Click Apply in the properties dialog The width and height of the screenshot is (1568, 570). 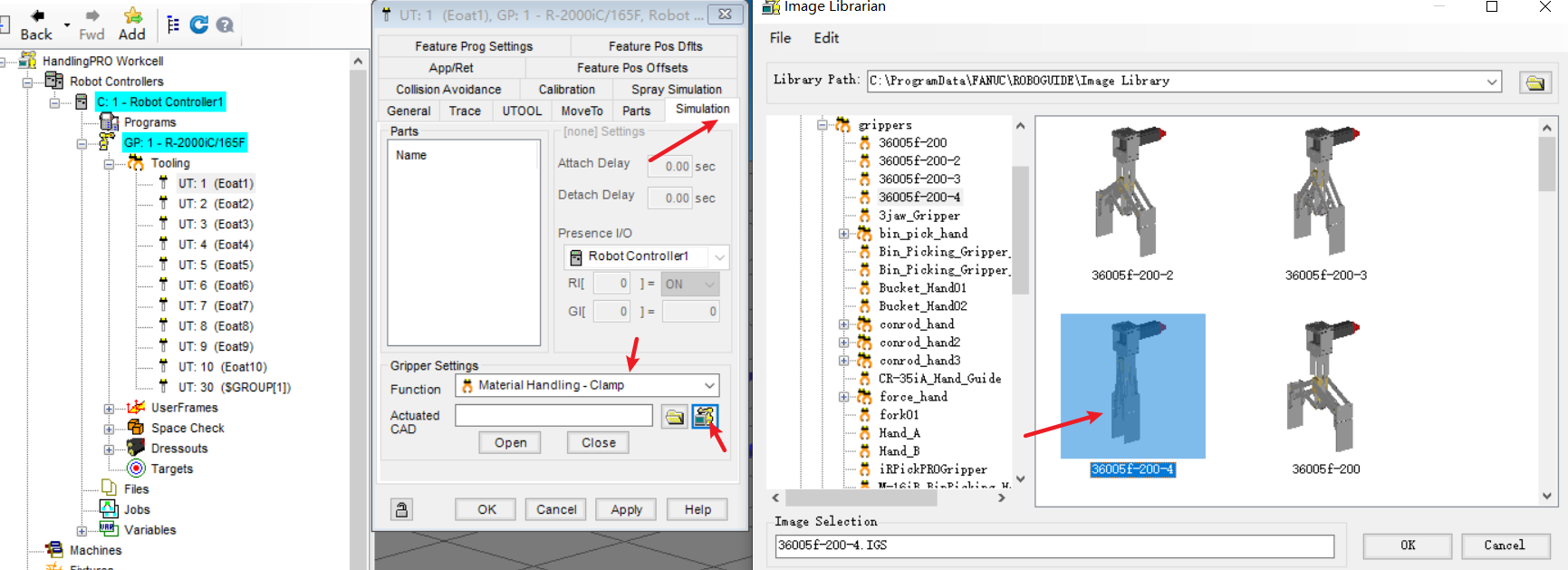click(626, 509)
